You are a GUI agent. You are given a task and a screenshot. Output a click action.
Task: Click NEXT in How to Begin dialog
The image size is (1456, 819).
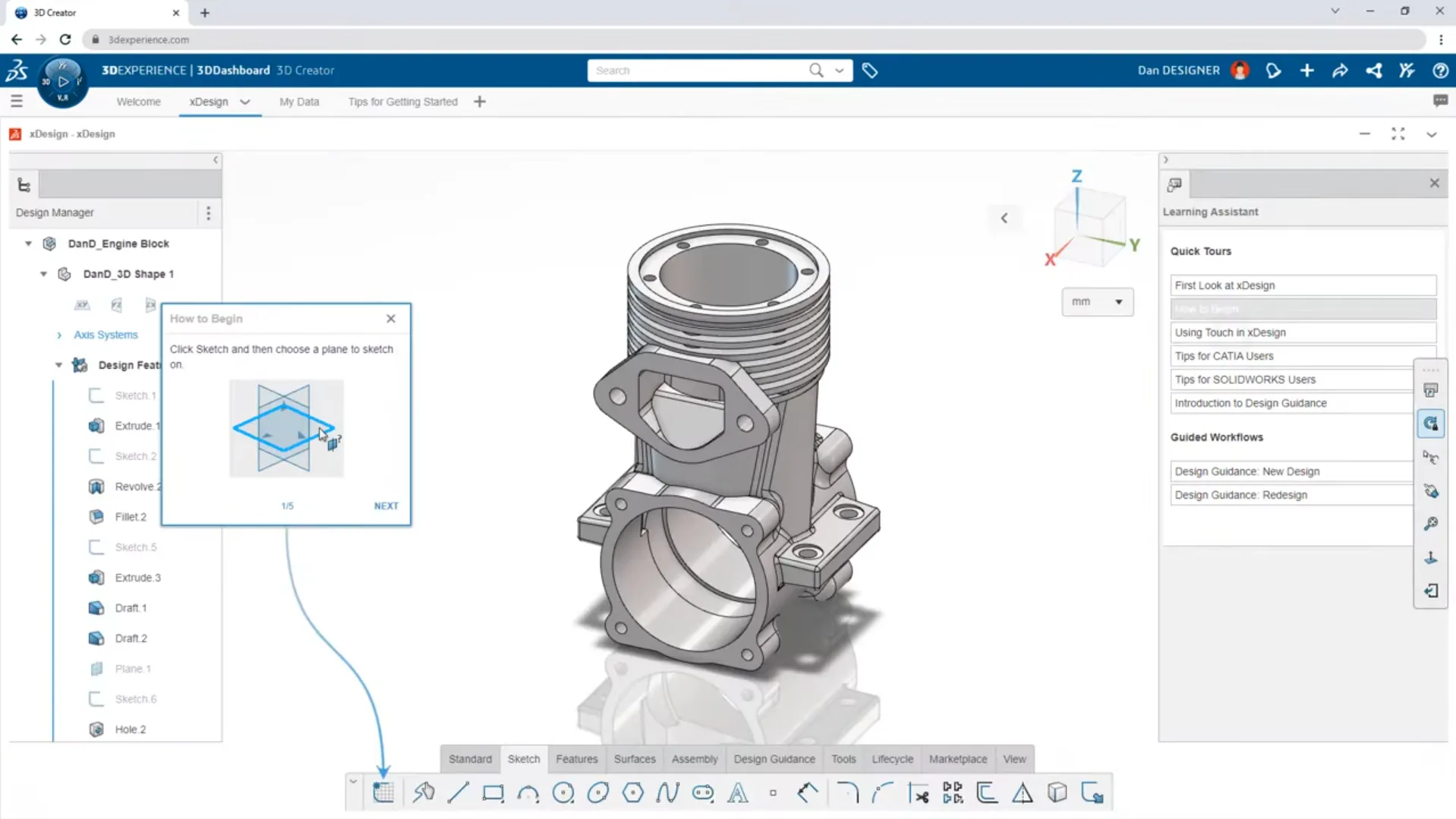pos(386,506)
